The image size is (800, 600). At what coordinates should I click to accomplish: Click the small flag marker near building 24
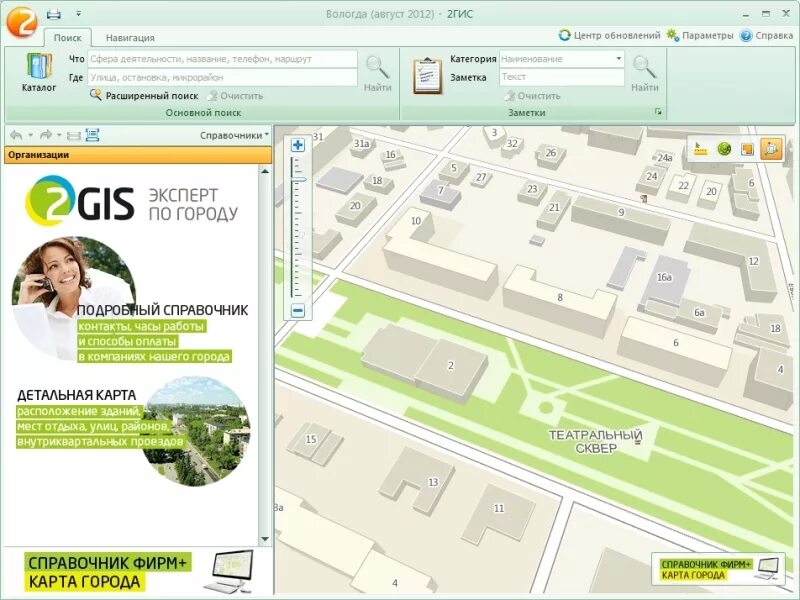coord(644,198)
